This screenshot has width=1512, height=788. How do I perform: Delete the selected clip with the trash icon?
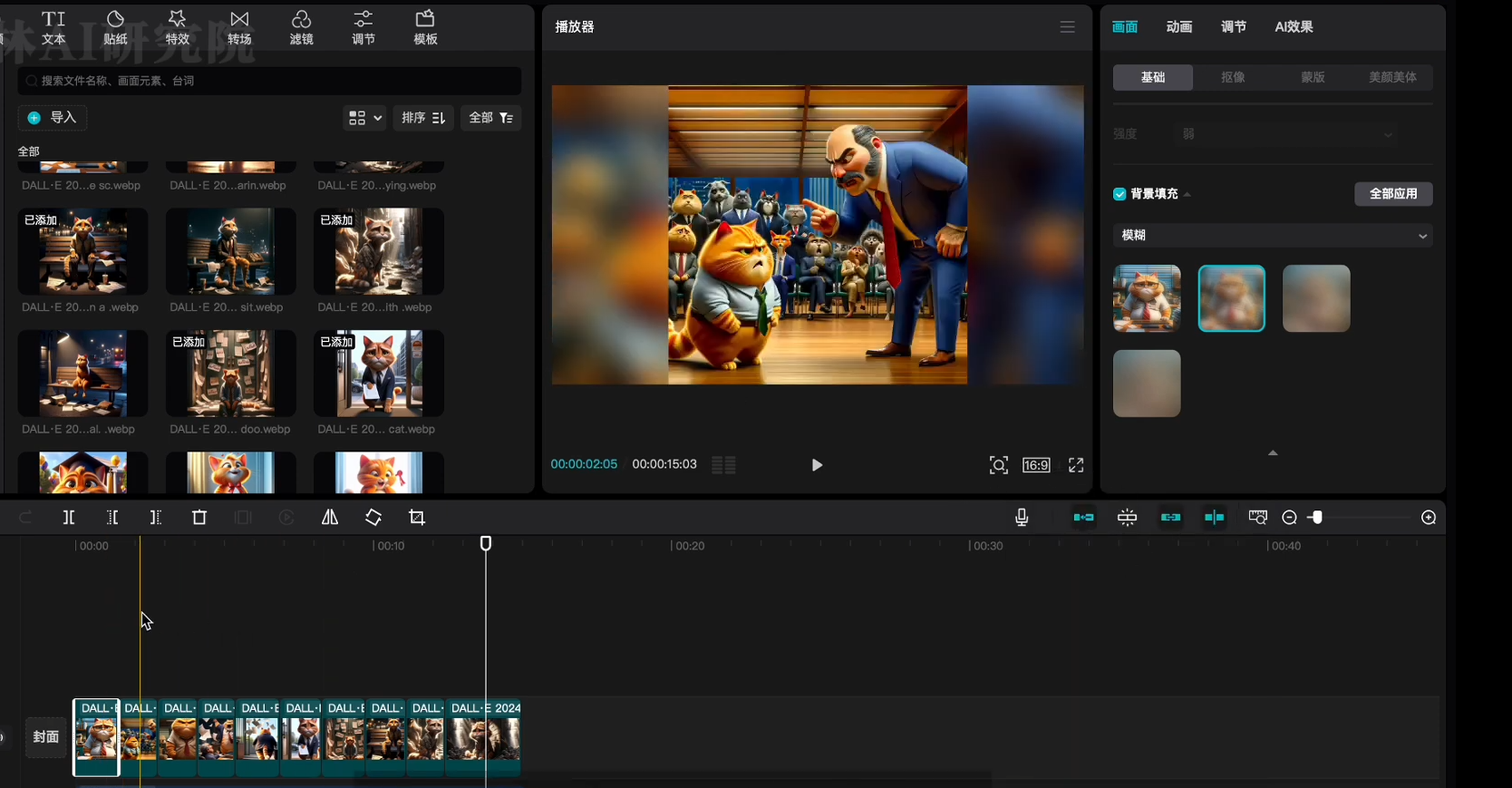point(199,518)
